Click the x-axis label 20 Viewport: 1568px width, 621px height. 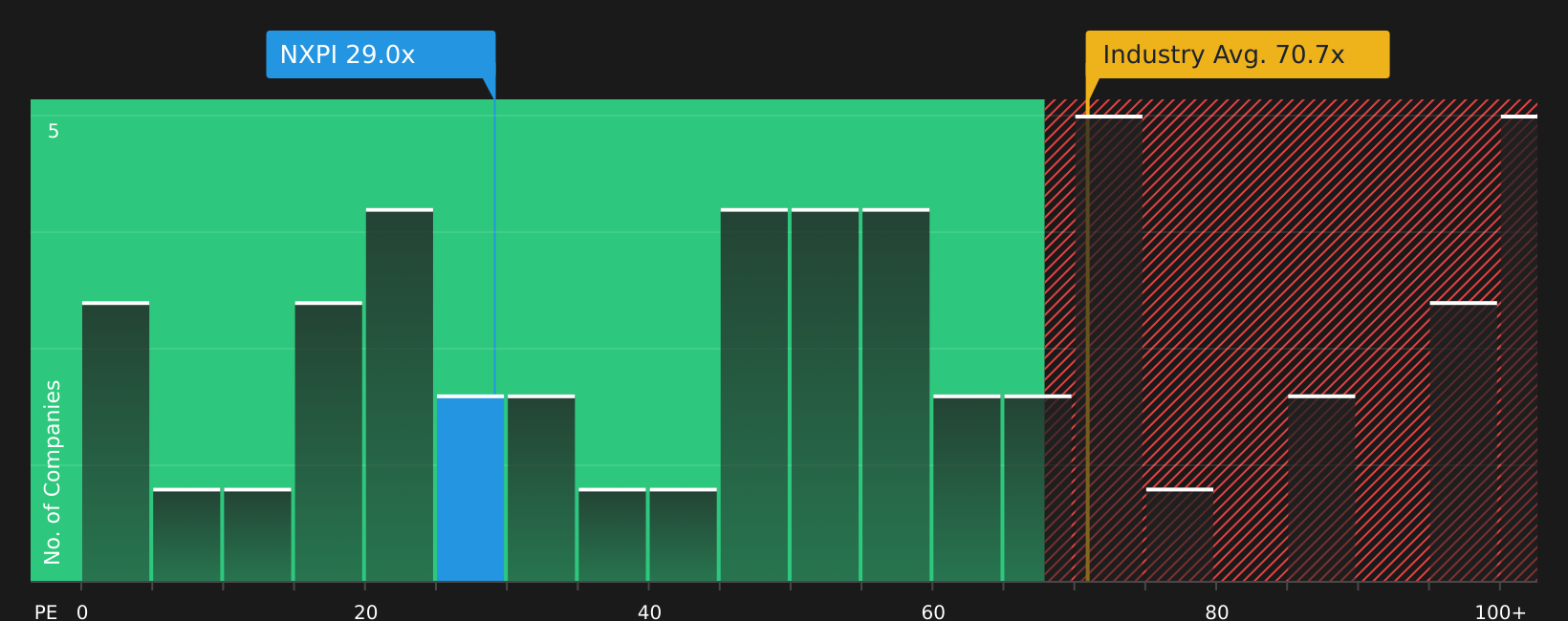pyautogui.click(x=366, y=612)
